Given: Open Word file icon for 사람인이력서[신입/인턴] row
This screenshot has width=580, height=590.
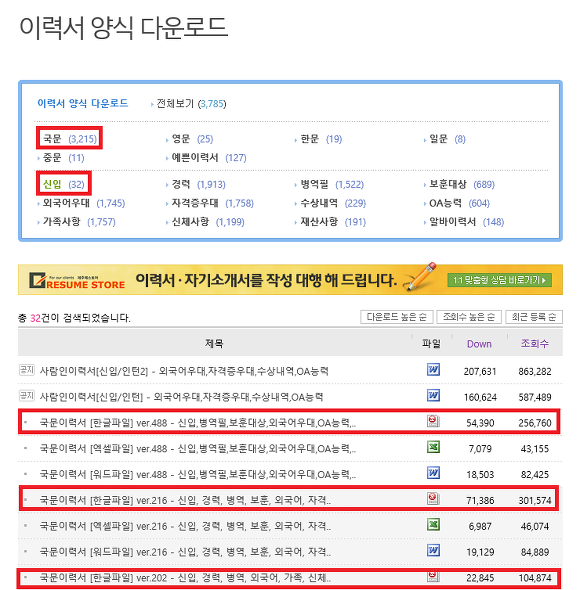Looking at the screenshot, I should [x=433, y=395].
